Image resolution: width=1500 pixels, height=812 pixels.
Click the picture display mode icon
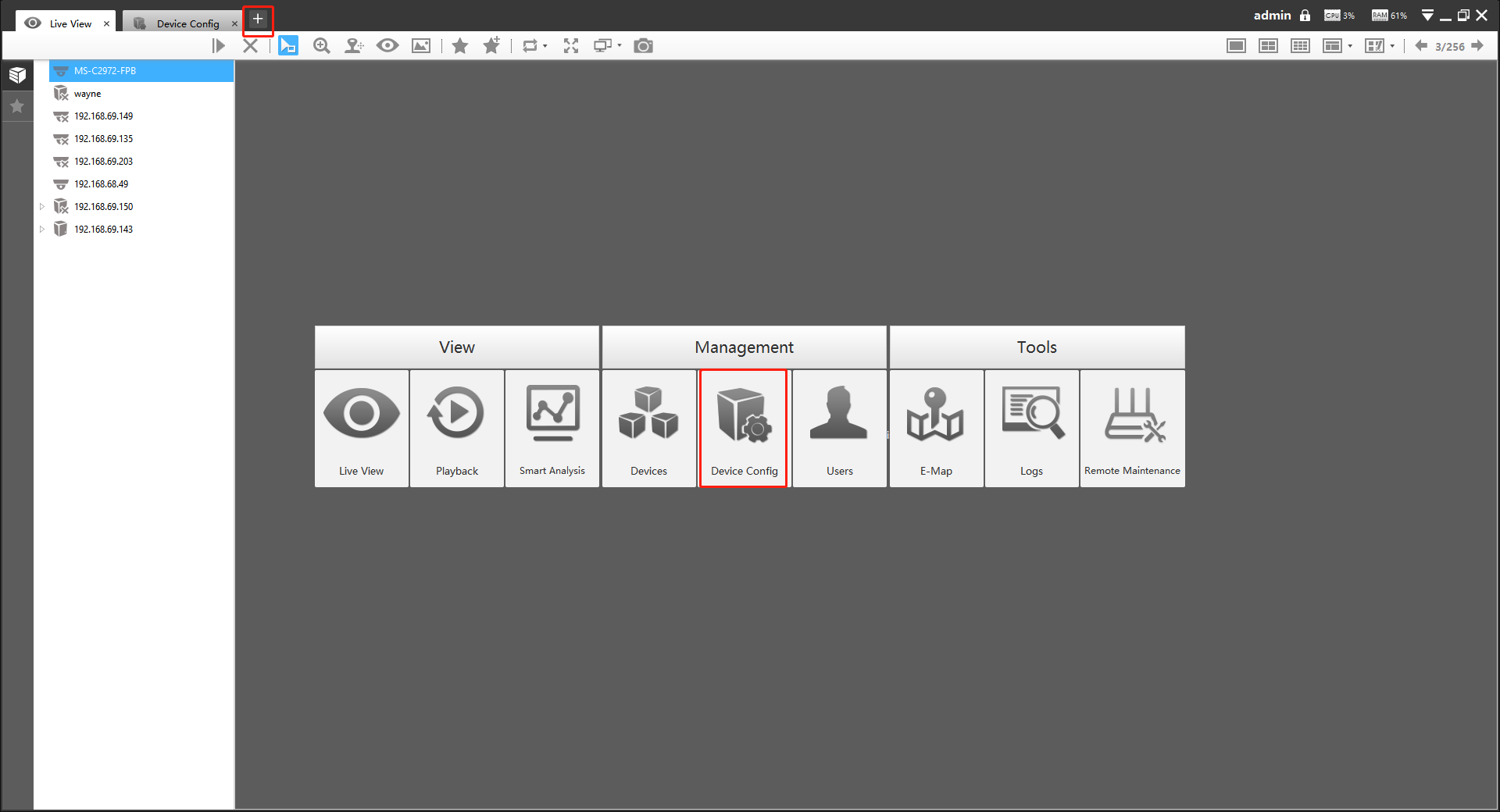click(421, 46)
